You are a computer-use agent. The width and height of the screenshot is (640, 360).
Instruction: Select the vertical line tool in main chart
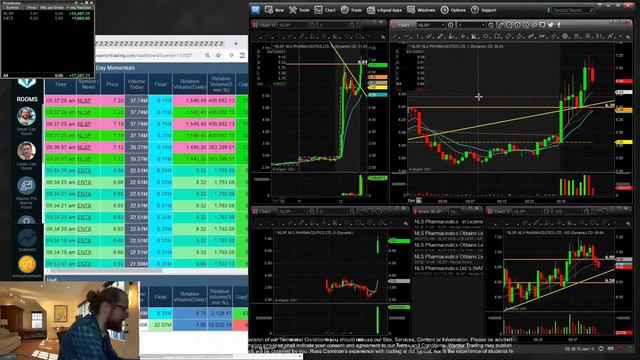pyautogui.click(x=418, y=36)
